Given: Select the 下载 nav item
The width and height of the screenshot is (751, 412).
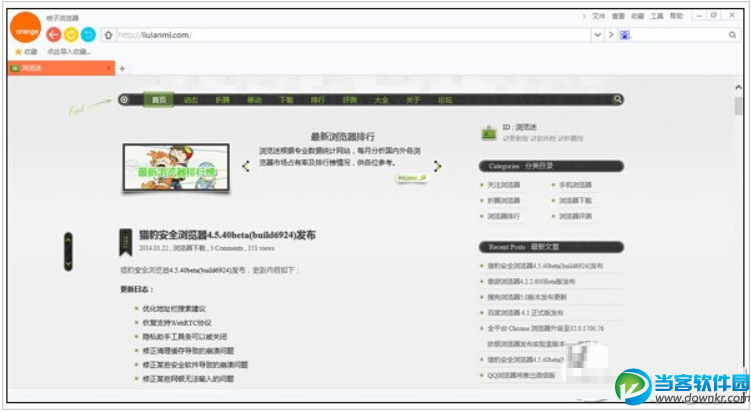Looking at the screenshot, I should [x=286, y=100].
